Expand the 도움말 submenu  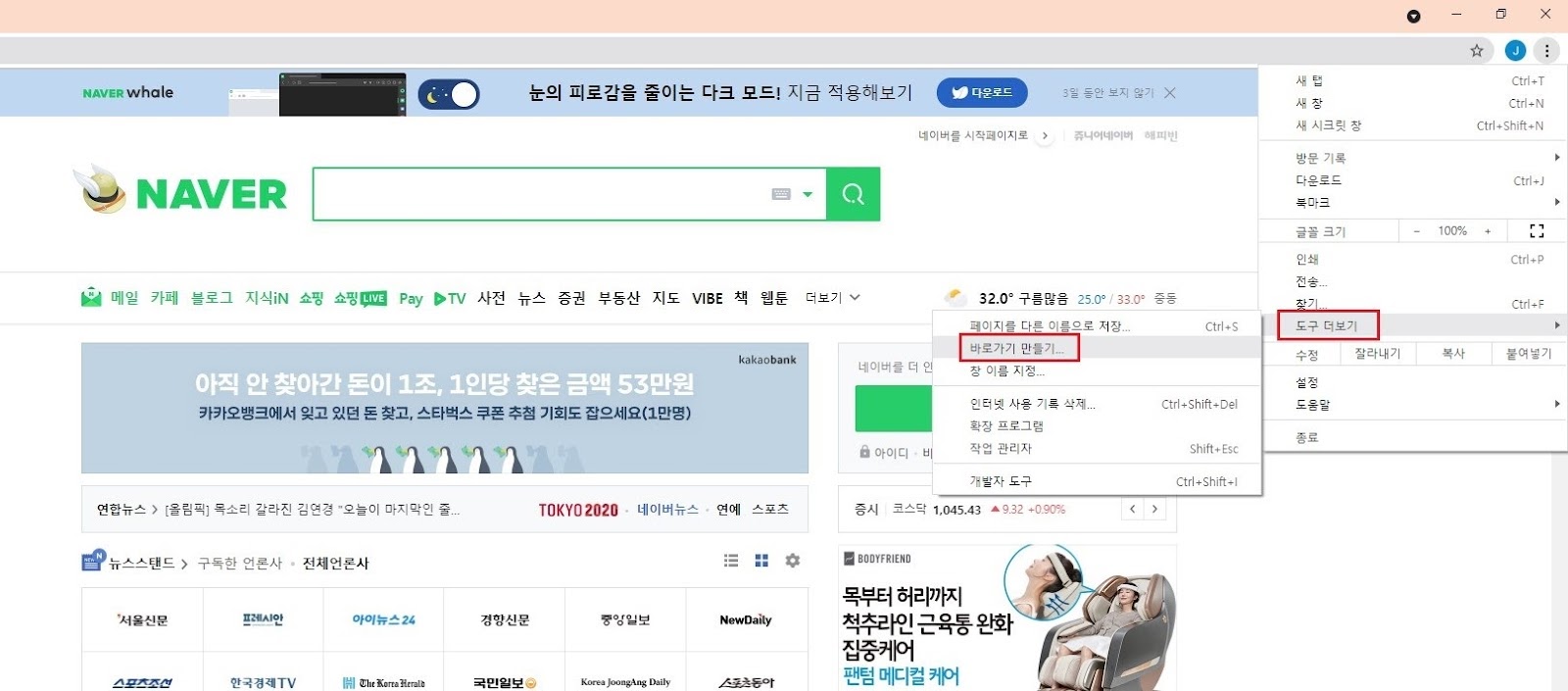point(1413,404)
